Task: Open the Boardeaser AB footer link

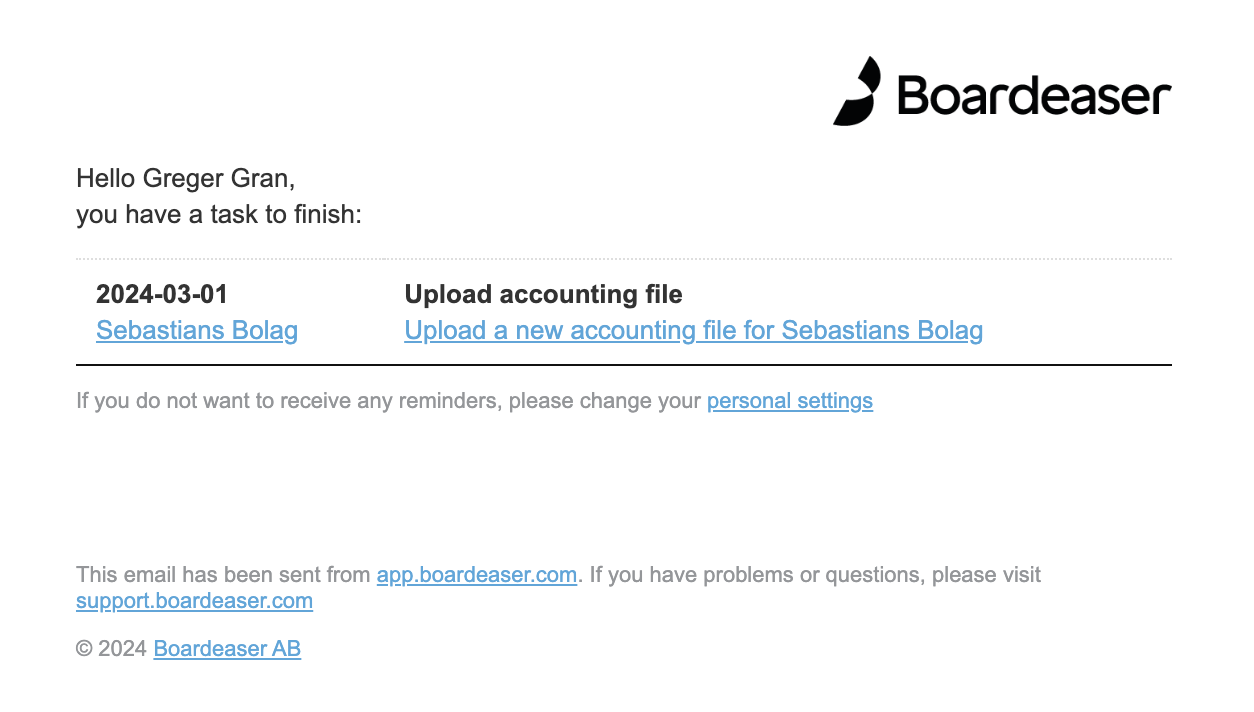Action: click(x=227, y=649)
